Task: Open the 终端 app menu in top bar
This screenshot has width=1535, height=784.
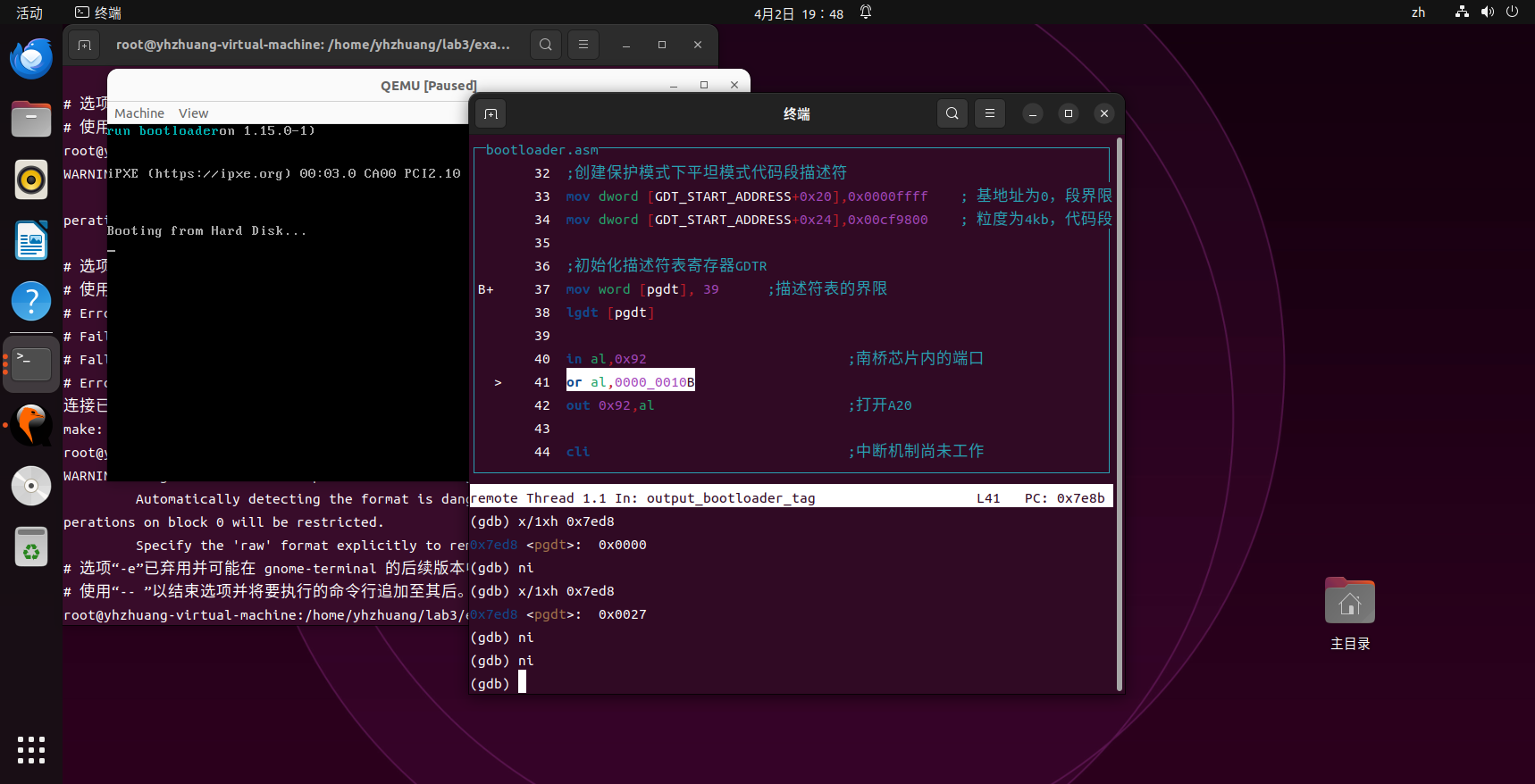Action: tap(98, 13)
